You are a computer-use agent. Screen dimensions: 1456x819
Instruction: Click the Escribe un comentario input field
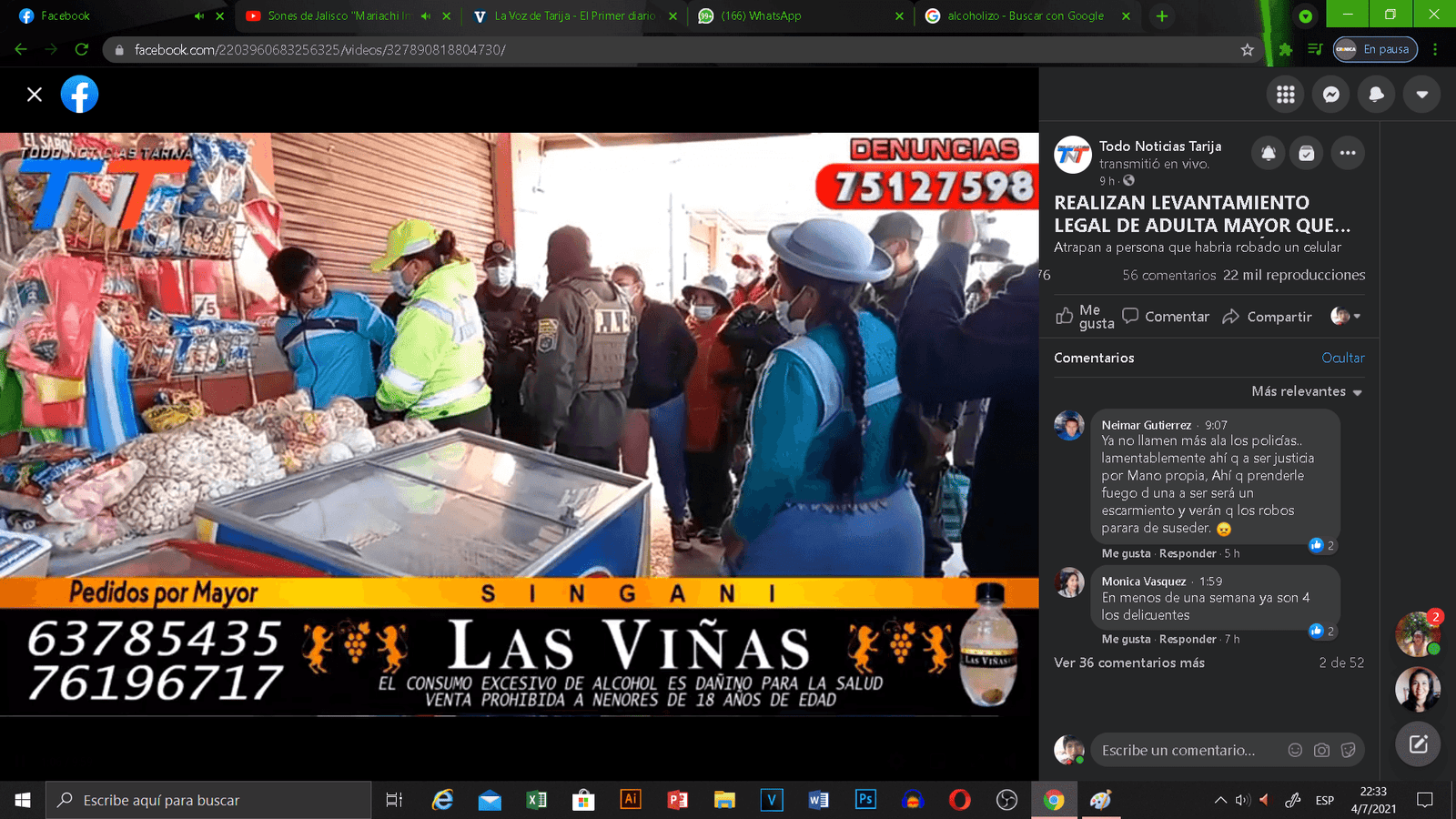coord(1183,750)
